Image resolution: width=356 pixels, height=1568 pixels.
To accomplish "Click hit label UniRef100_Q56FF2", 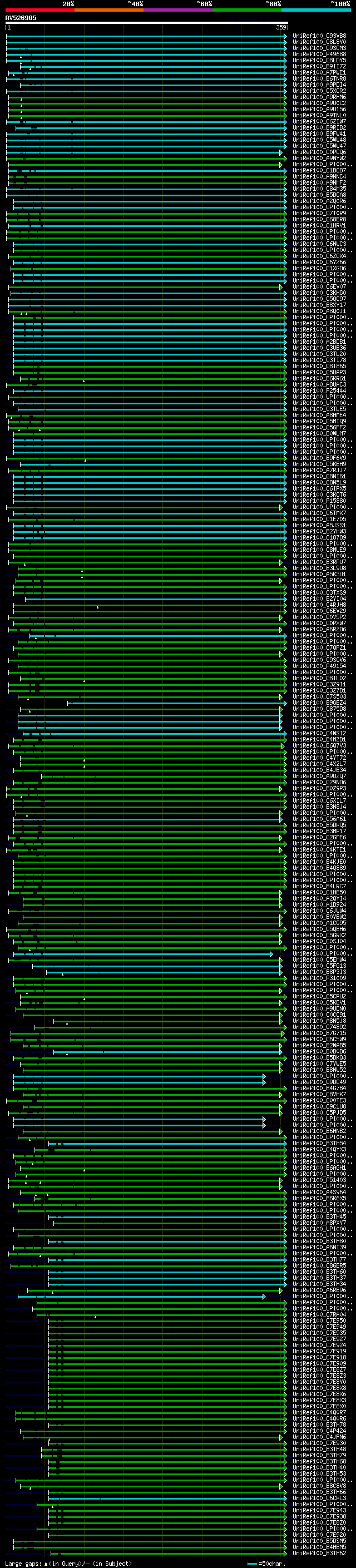I will point(319,427).
